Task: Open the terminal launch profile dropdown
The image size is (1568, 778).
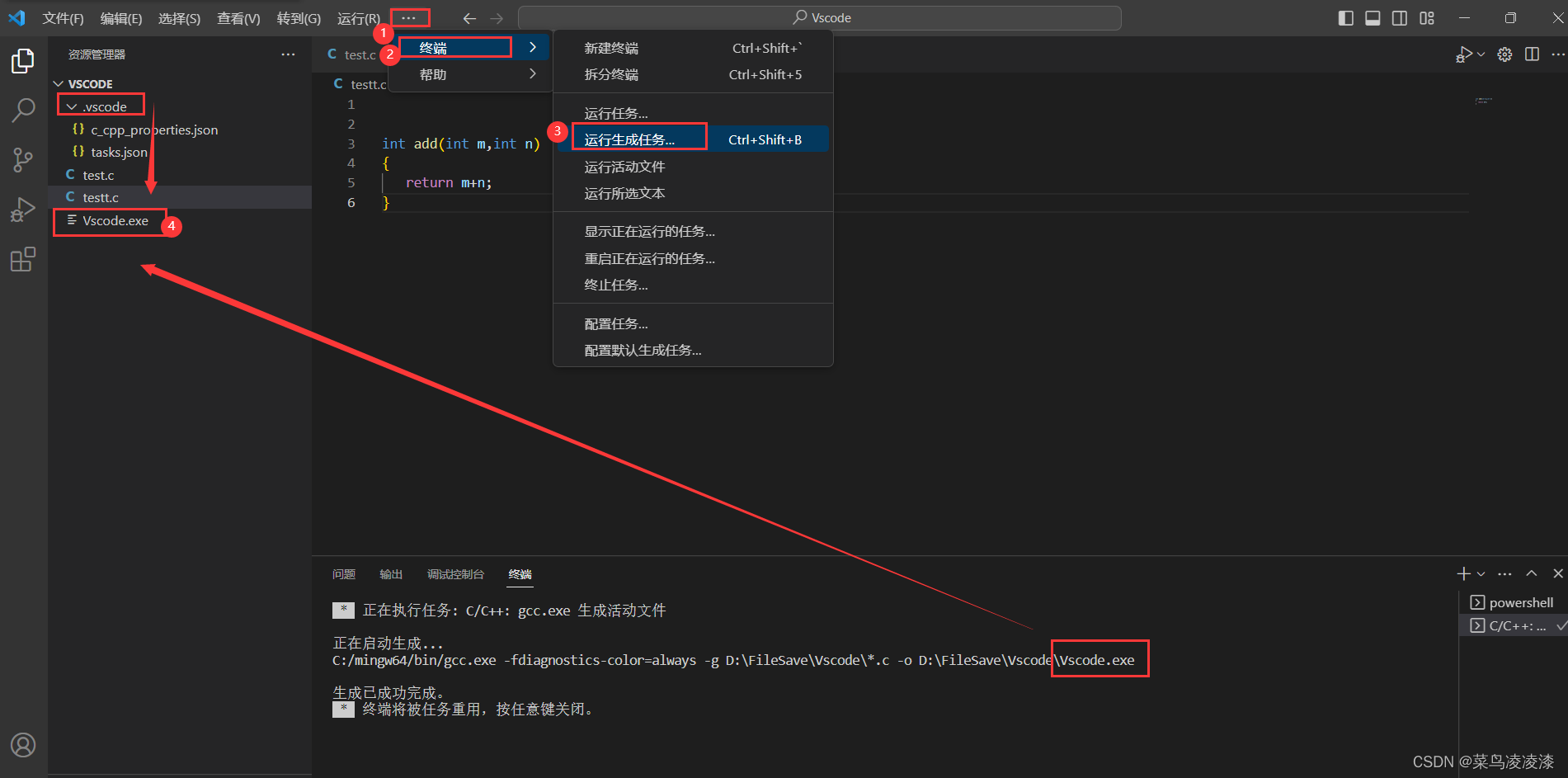Action: click(x=1481, y=573)
